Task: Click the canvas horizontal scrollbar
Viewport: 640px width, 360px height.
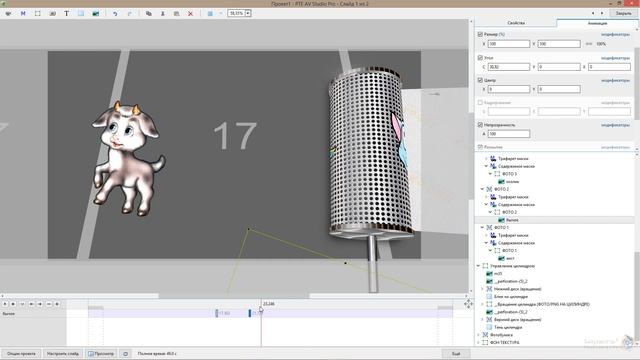Action: point(234,296)
